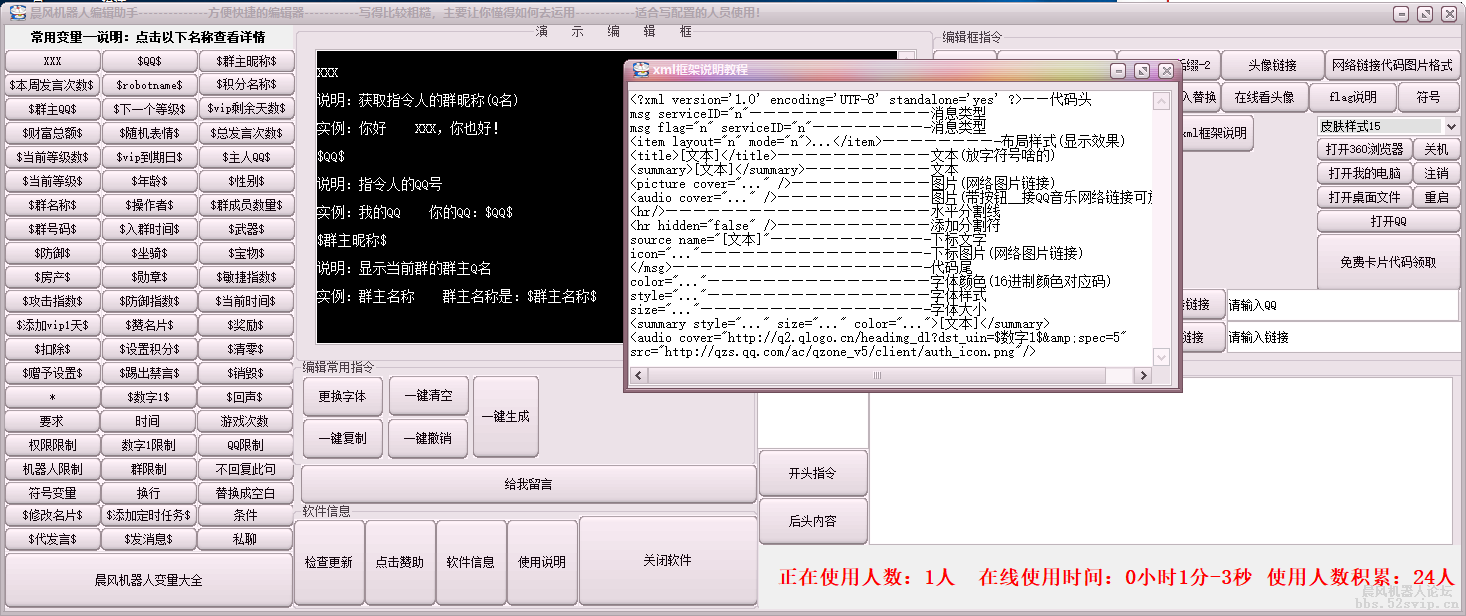Open 使用说明 usage instructions
Image resolution: width=1466 pixels, height=616 pixels.
[x=542, y=561]
